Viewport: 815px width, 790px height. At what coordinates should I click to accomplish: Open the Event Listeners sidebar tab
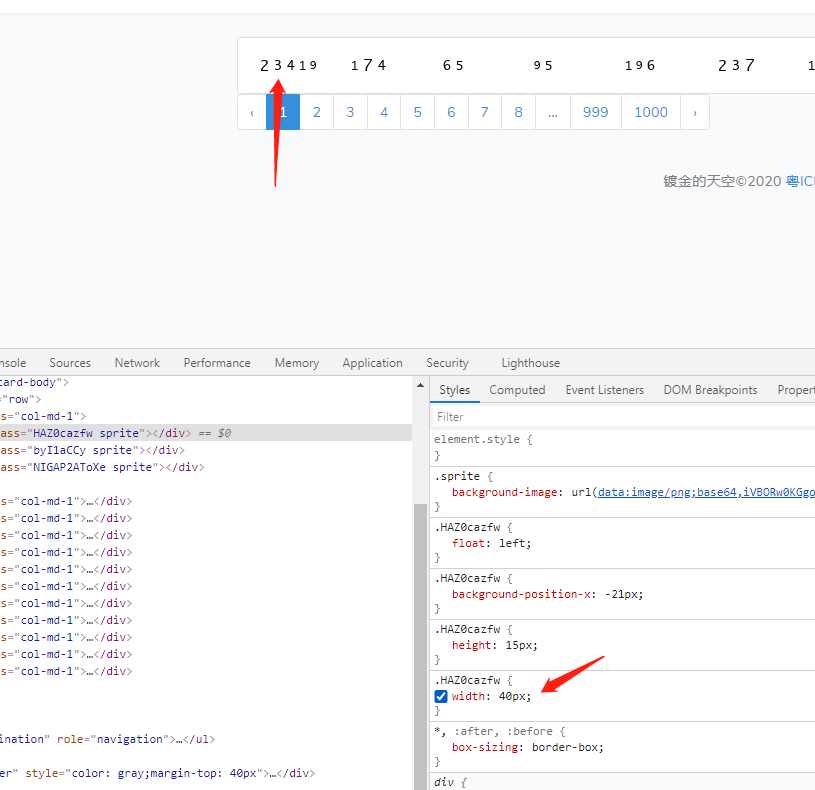click(x=604, y=390)
